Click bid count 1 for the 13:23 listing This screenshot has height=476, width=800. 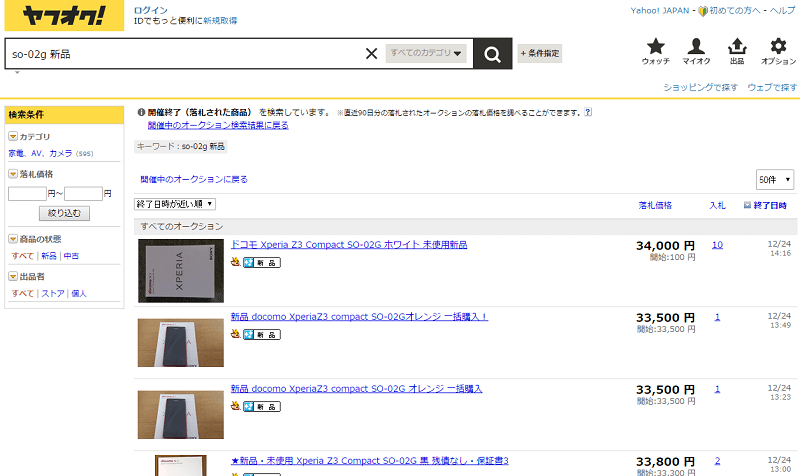tap(717, 389)
